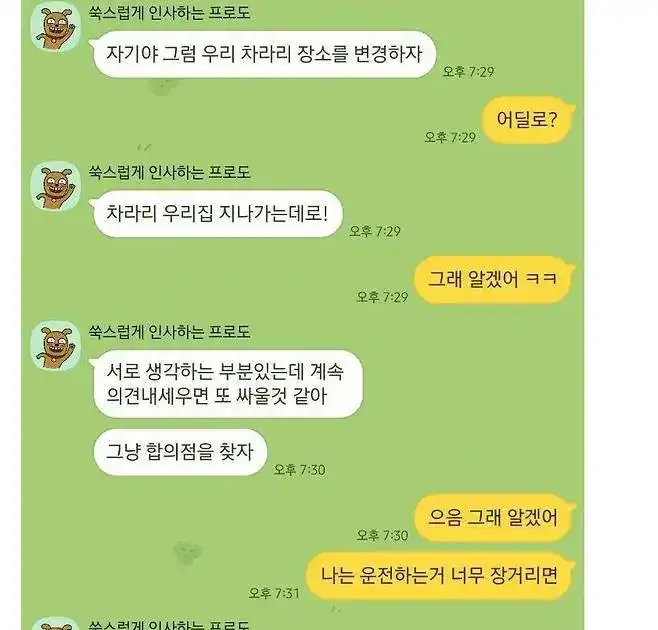Click the 오후 7:29 timestamp beside 어딜로?
Viewport: 658px width, 630px height.
450,137
